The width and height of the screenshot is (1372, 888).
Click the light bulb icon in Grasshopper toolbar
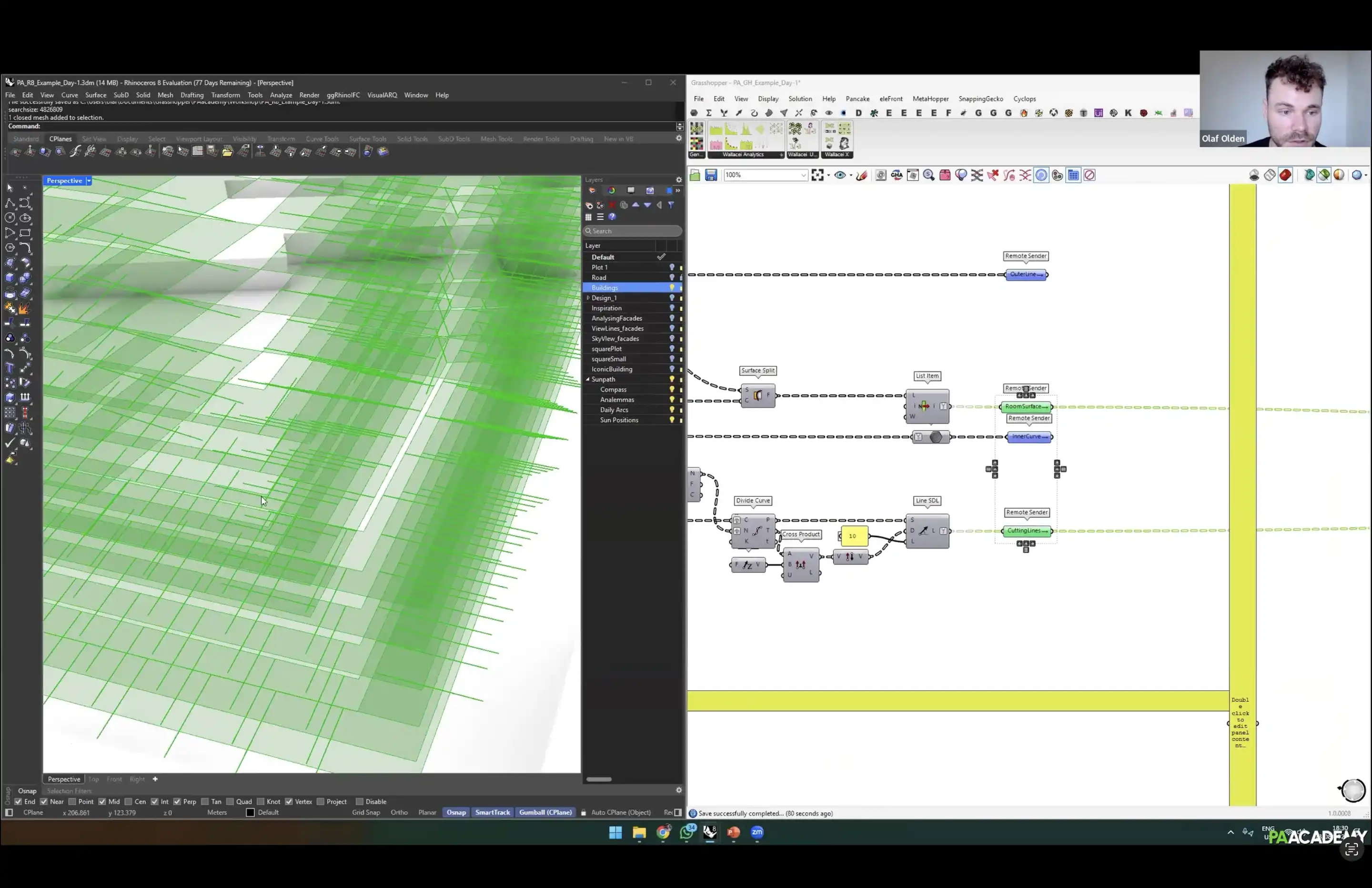coord(960,175)
